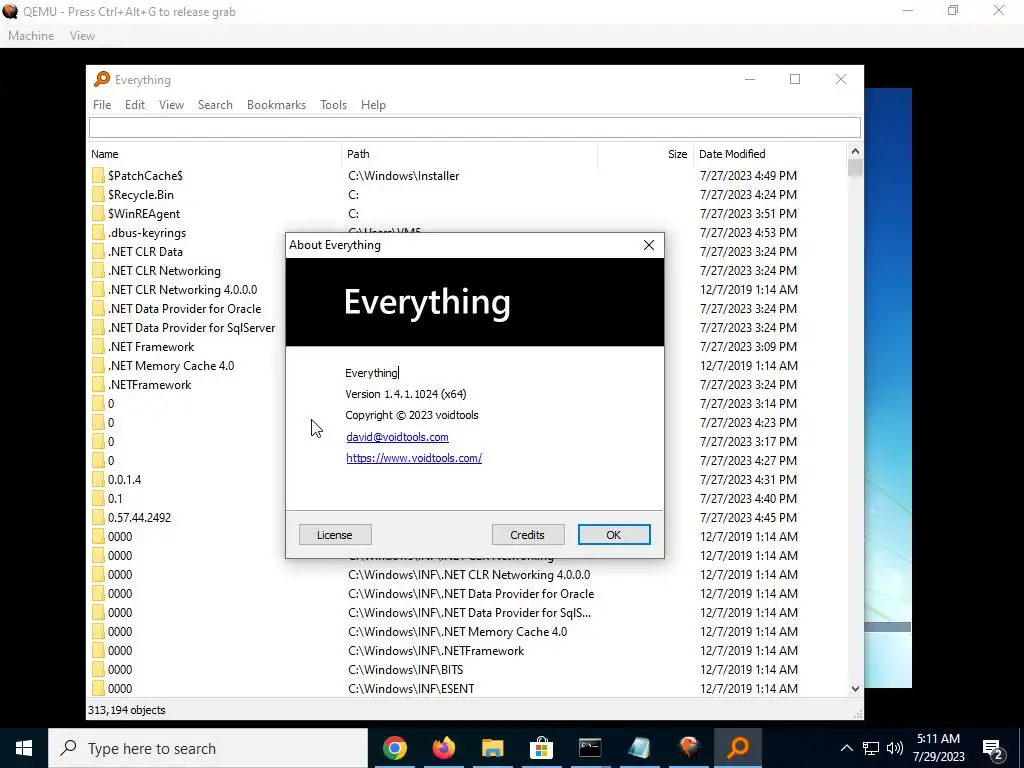Viewport: 1024px width, 768px height.
Task: Open volume tray icon
Action: coord(895,748)
